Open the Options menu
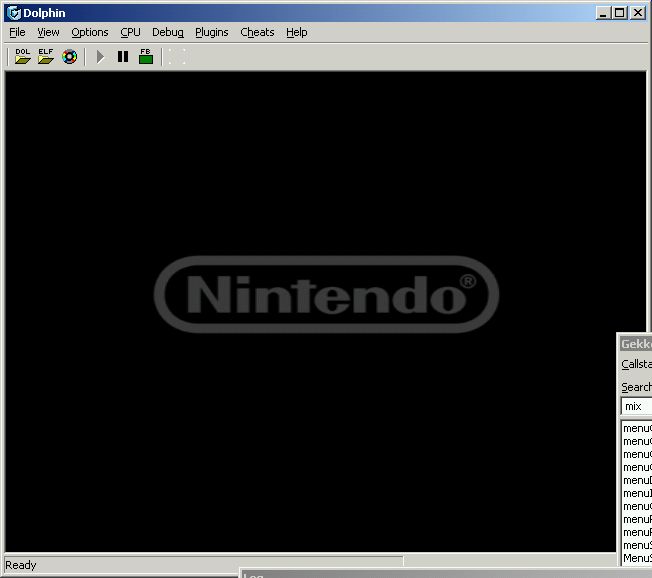This screenshot has width=652, height=578. (90, 32)
